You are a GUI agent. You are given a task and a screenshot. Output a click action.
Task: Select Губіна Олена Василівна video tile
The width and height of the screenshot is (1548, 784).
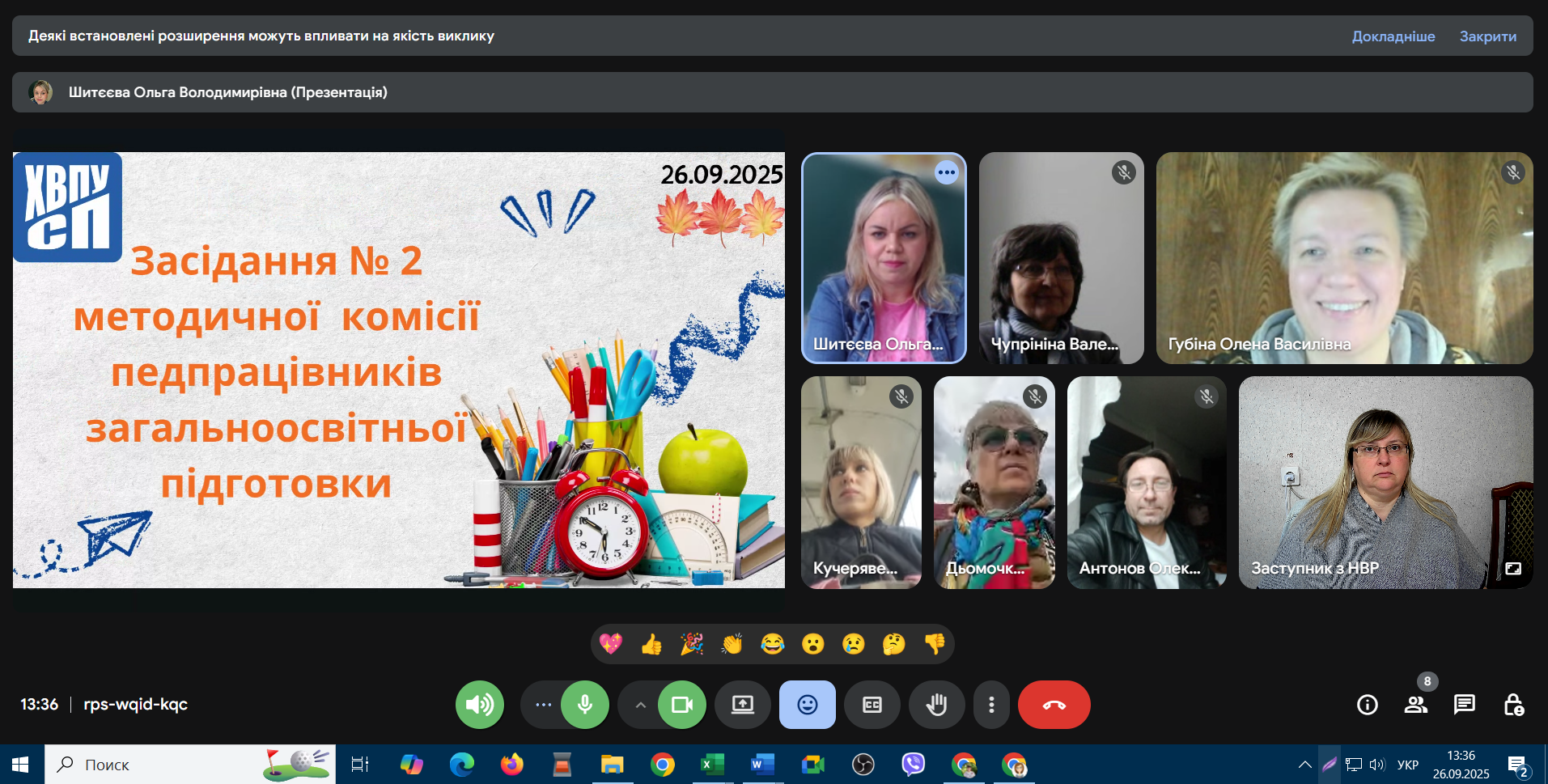click(x=1343, y=257)
